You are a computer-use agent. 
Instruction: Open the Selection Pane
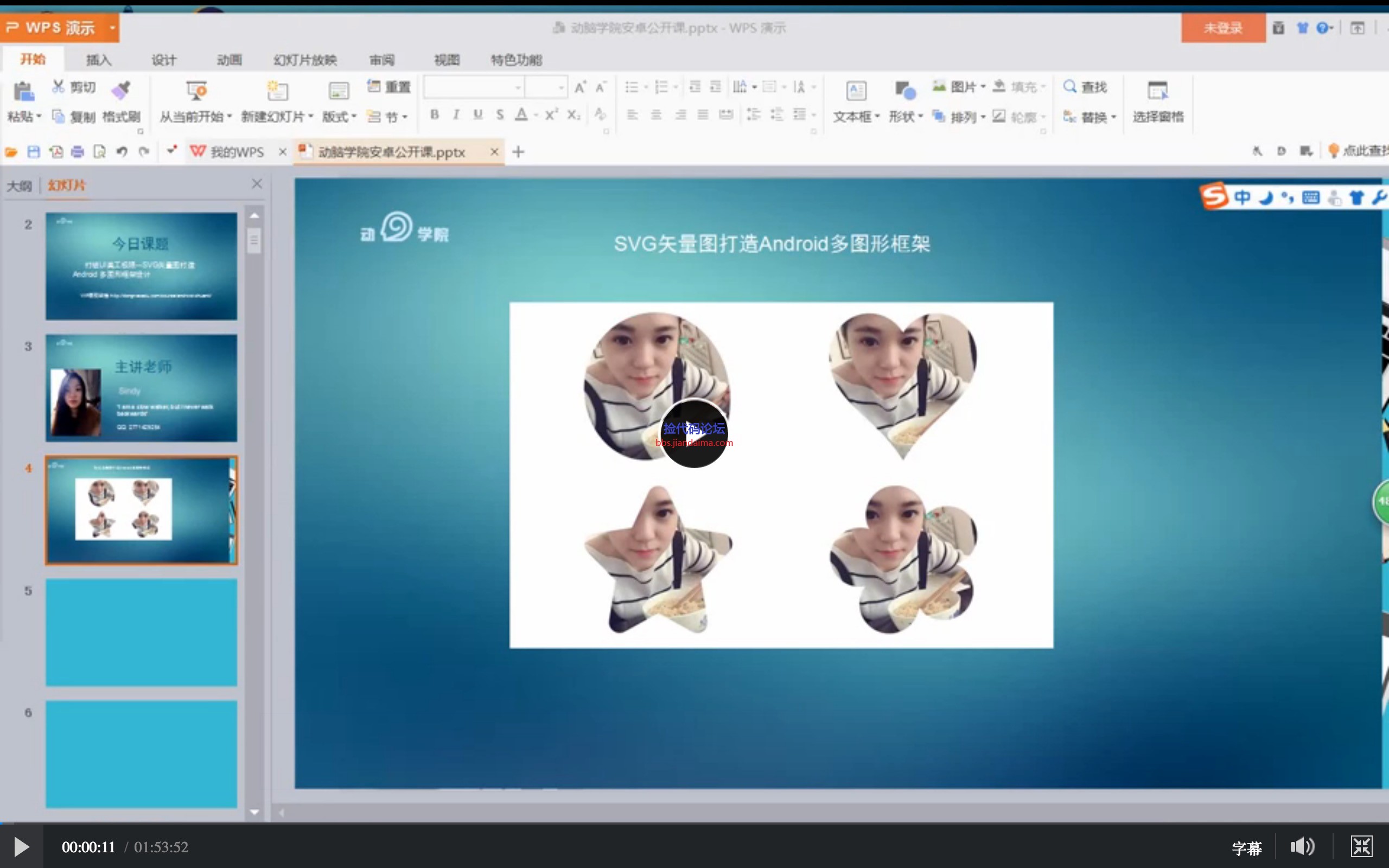click(x=1157, y=101)
